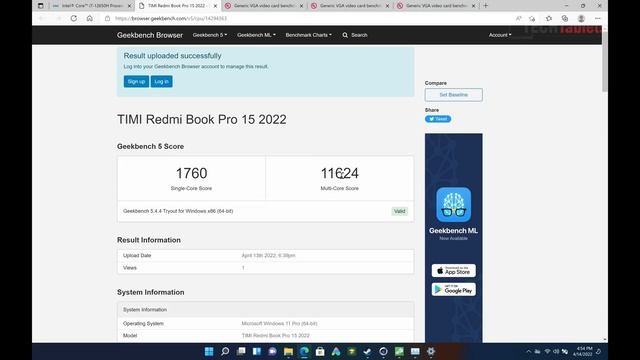Open the taskbar clock and date
Viewport: 640px width, 360px height.
[x=582, y=351]
